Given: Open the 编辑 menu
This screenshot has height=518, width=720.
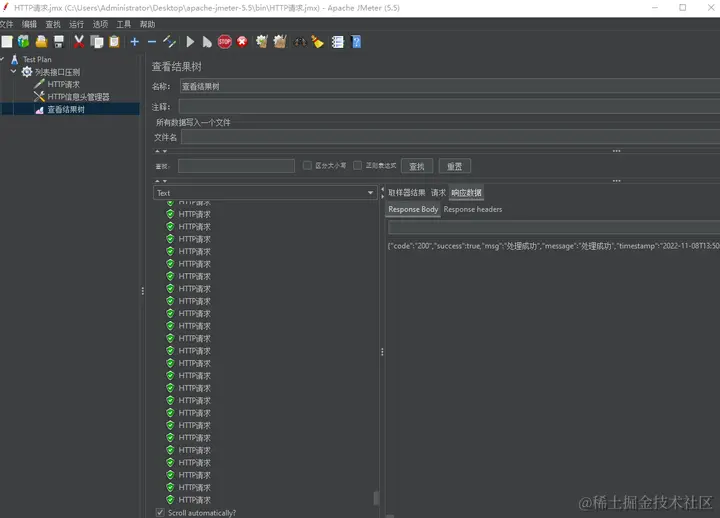Looking at the screenshot, I should click(x=29, y=24).
